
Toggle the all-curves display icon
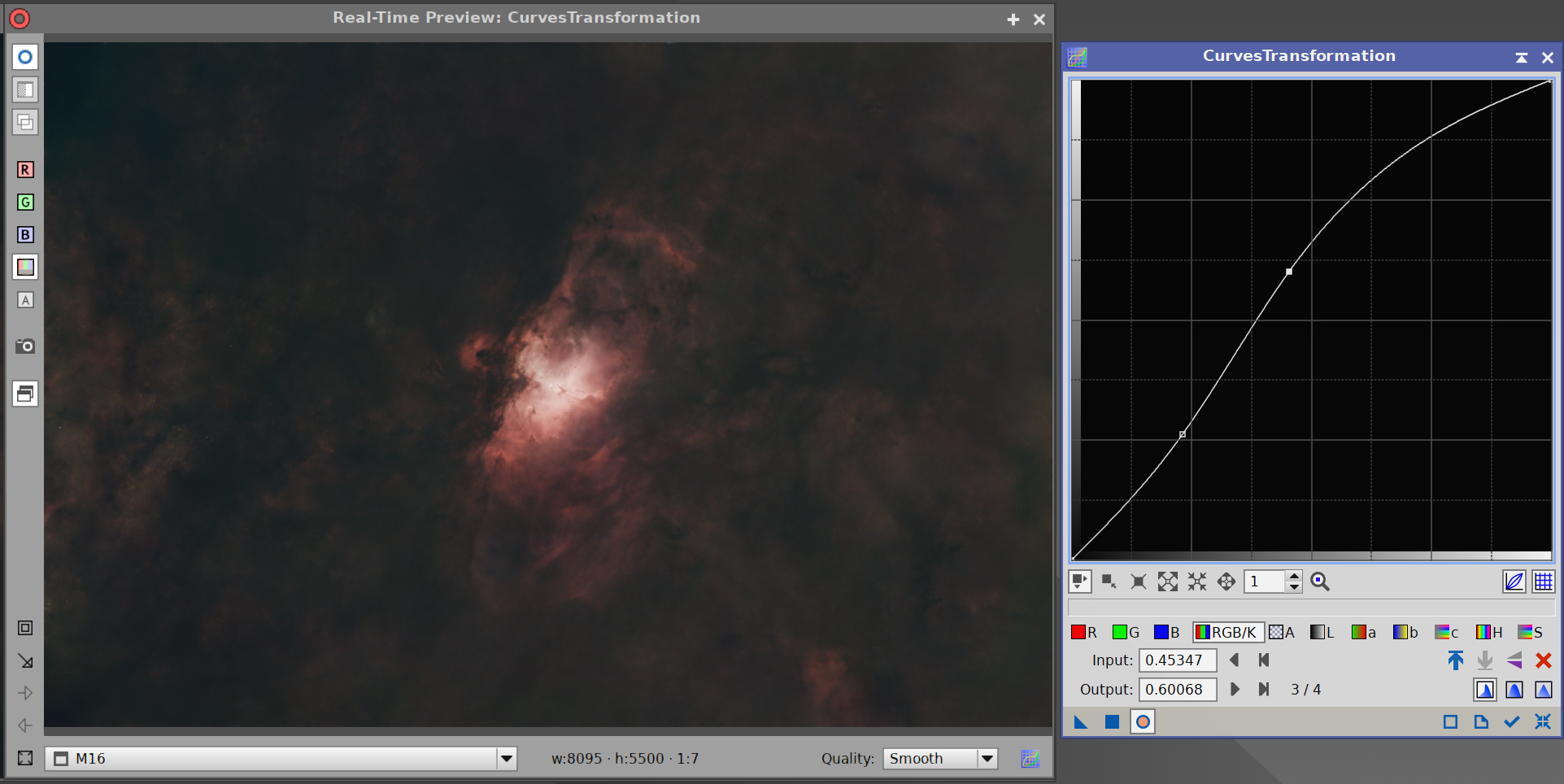click(1514, 581)
